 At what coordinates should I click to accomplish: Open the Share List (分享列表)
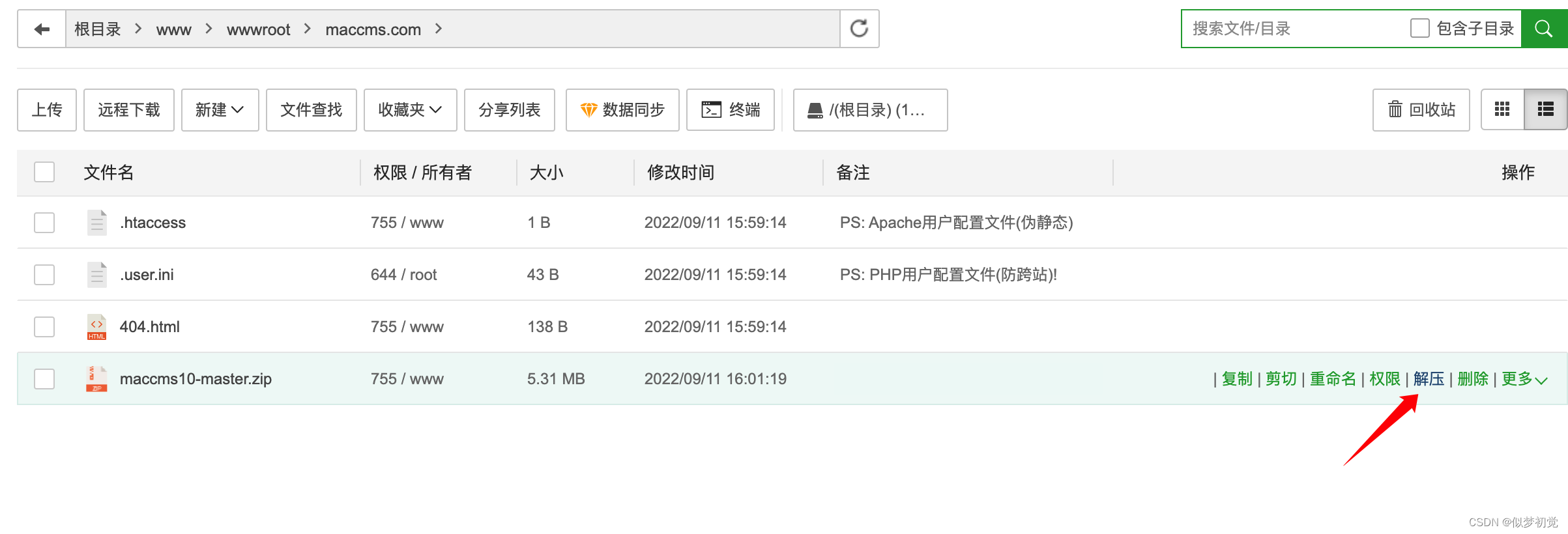(510, 109)
